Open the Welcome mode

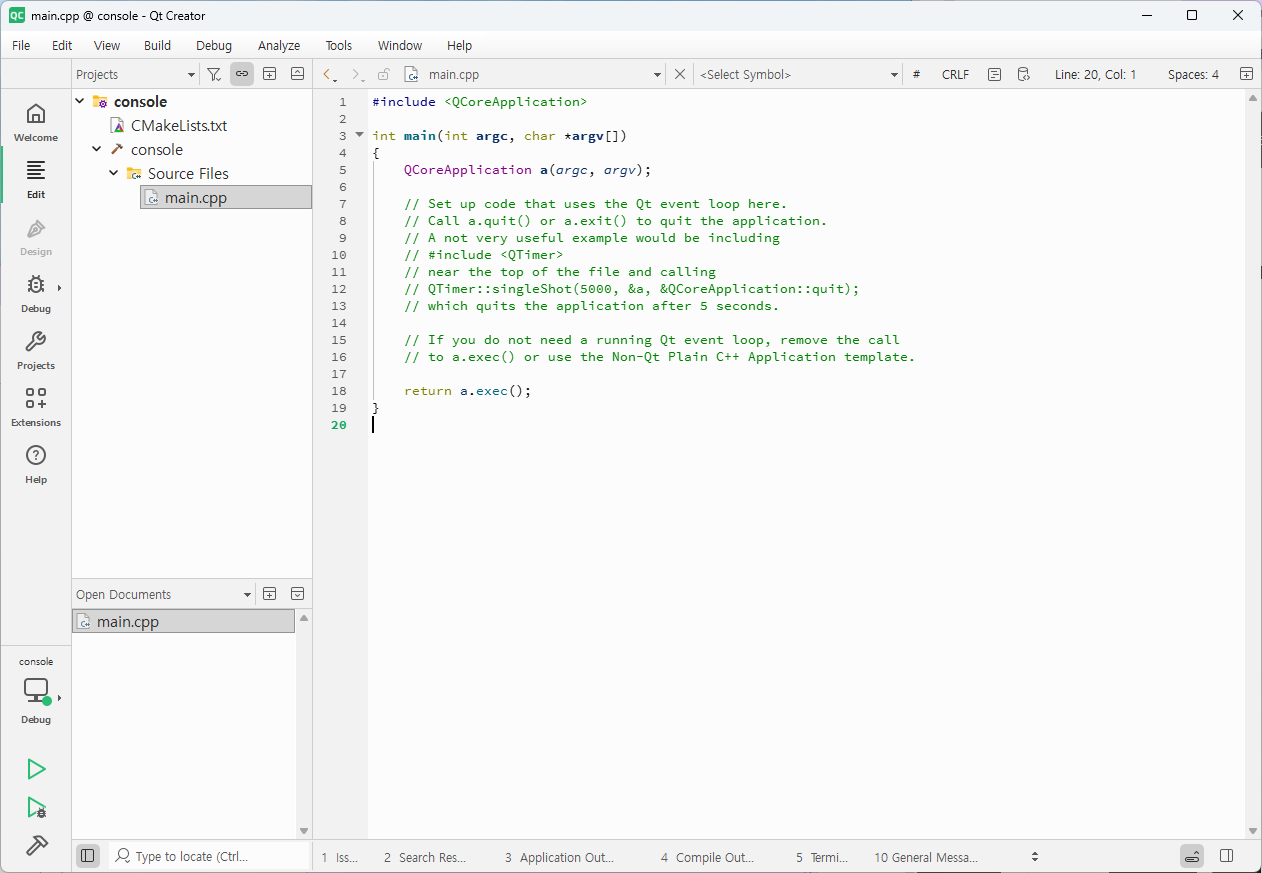(x=36, y=122)
